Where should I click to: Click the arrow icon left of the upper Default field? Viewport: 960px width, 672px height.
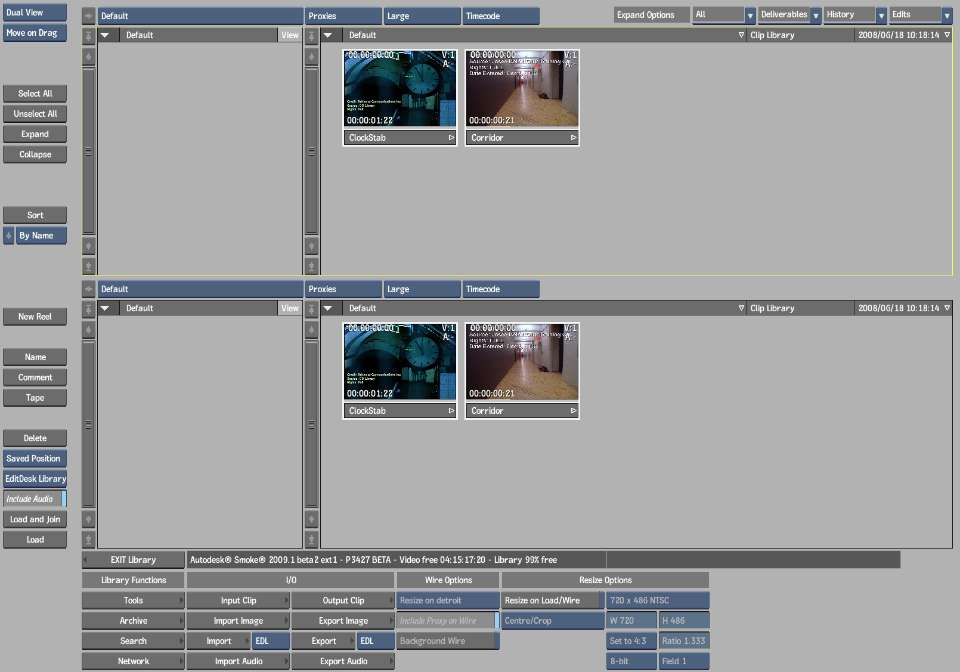[88, 16]
